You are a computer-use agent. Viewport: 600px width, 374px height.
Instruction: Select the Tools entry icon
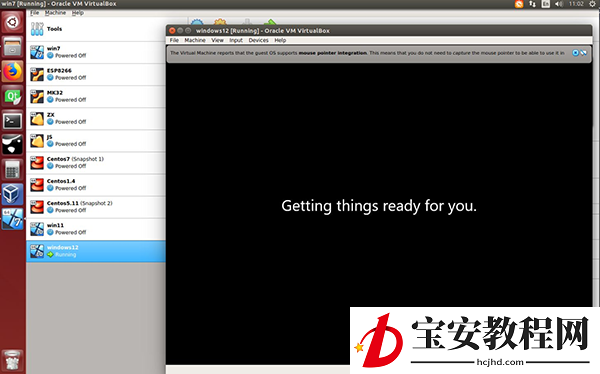[37, 29]
